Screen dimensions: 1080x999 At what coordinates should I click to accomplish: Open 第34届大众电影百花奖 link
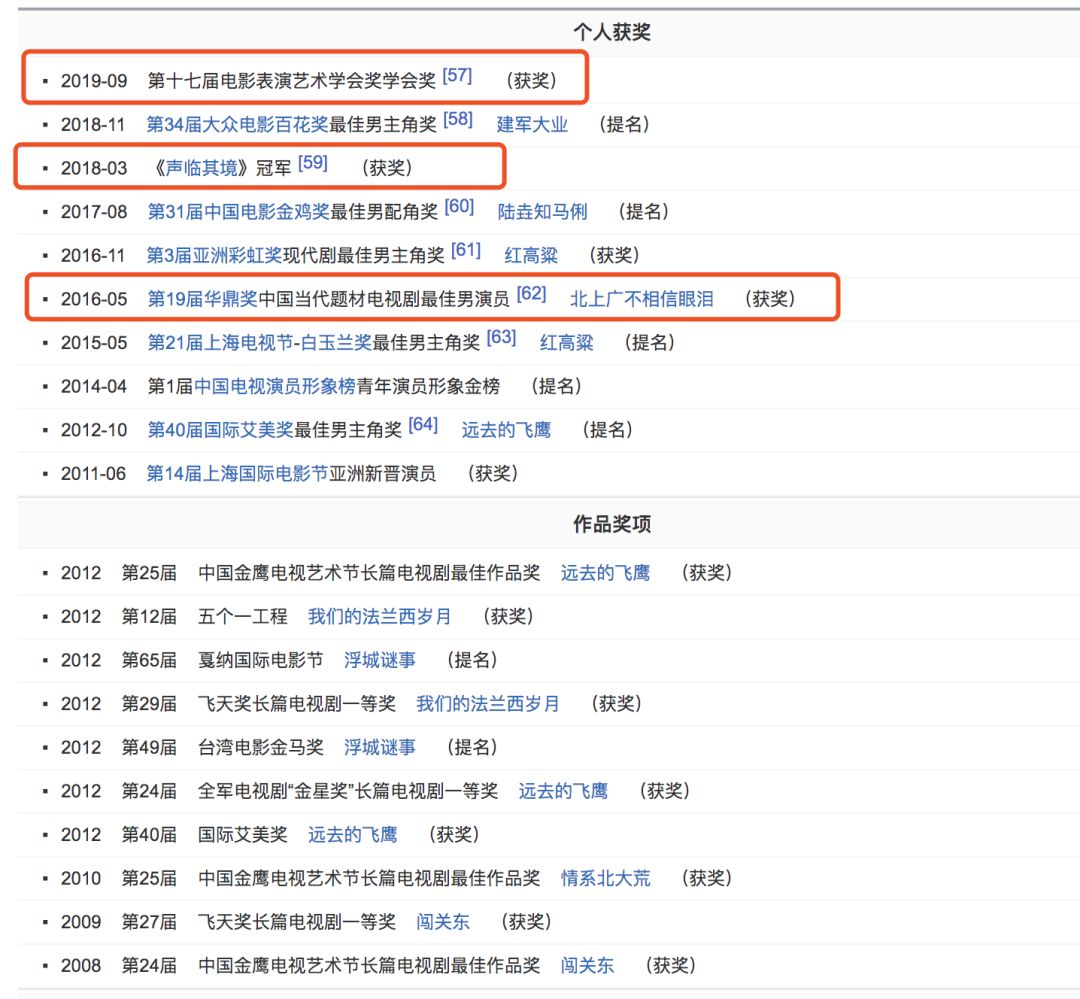[237, 125]
